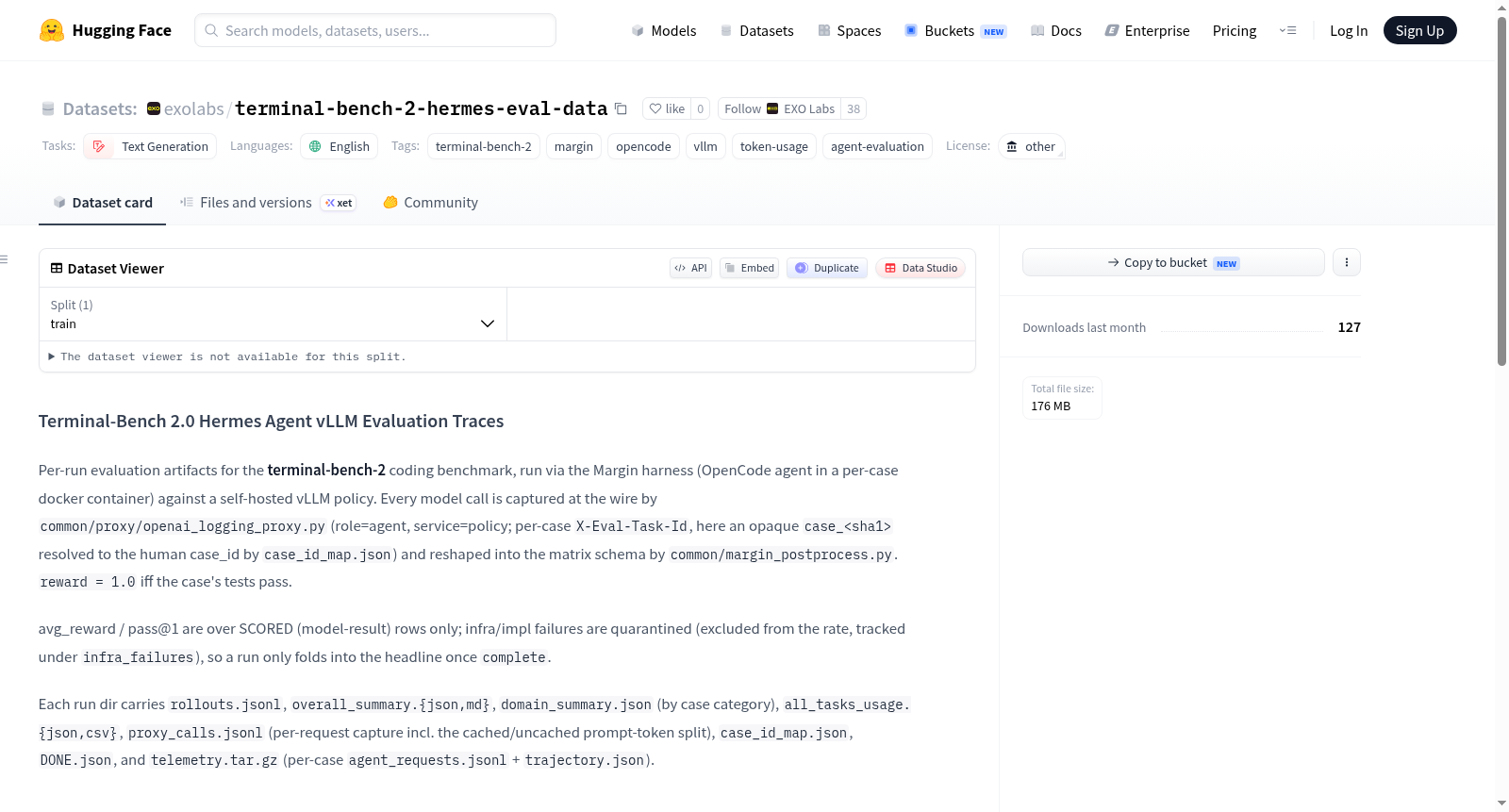Copy dataset name with the copy icon
Image resolution: width=1509 pixels, height=812 pixels.
coord(621,108)
